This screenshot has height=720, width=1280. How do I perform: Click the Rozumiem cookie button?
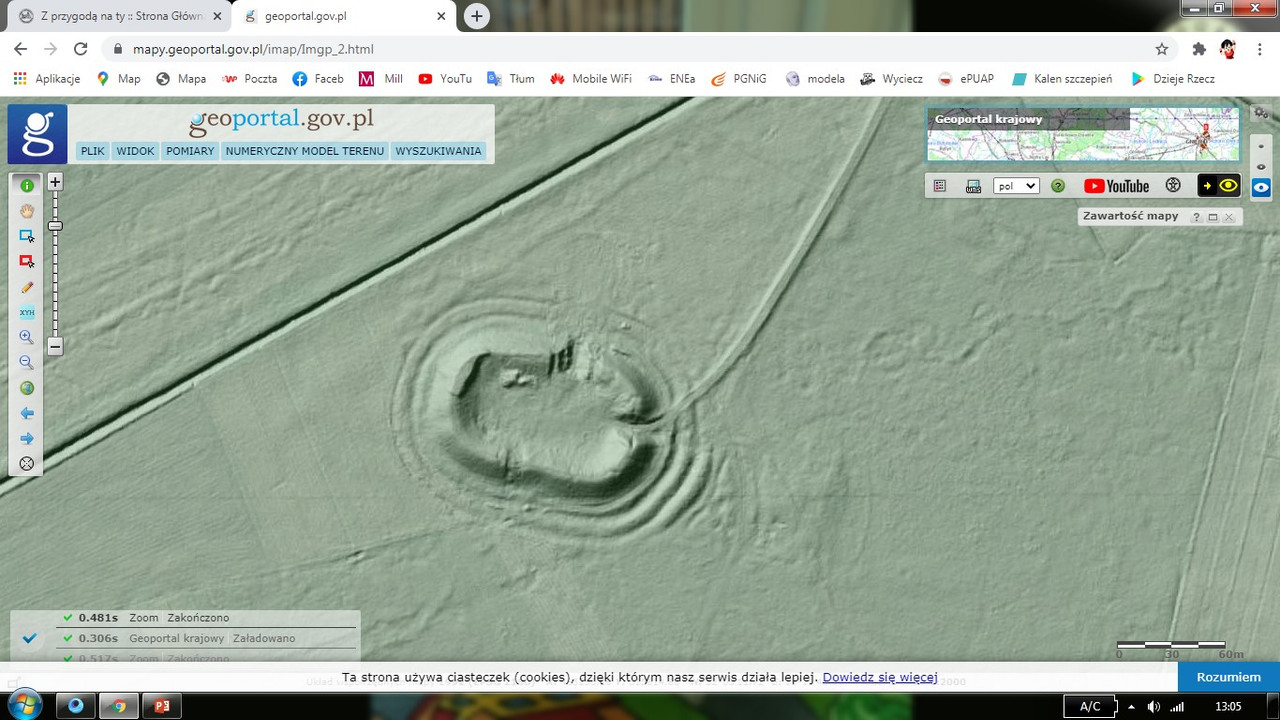pos(1229,677)
